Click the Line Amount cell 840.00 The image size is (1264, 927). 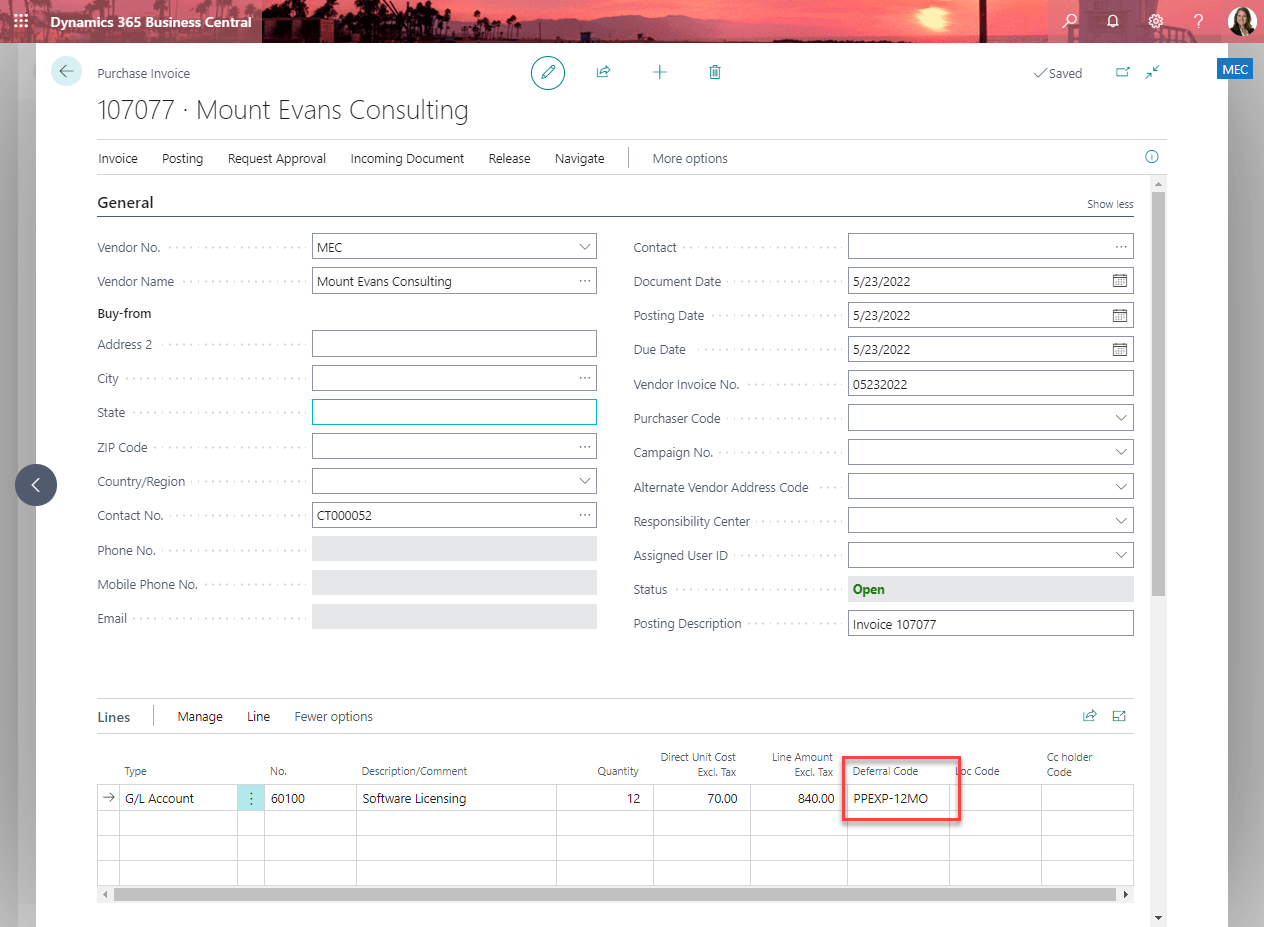pyautogui.click(x=799, y=798)
